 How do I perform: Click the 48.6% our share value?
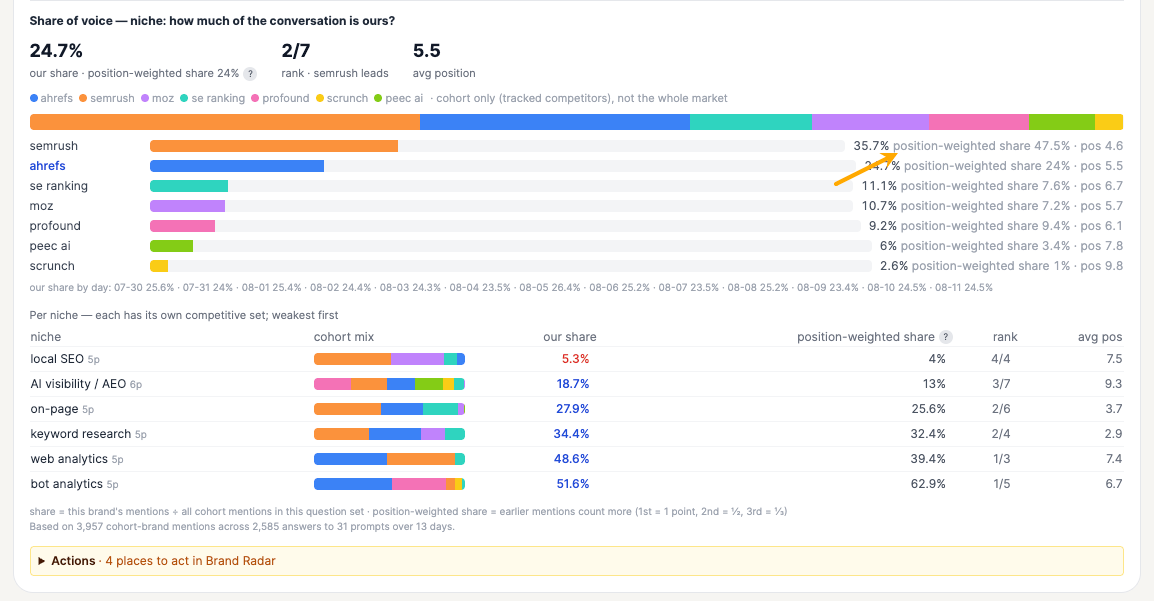click(x=571, y=459)
